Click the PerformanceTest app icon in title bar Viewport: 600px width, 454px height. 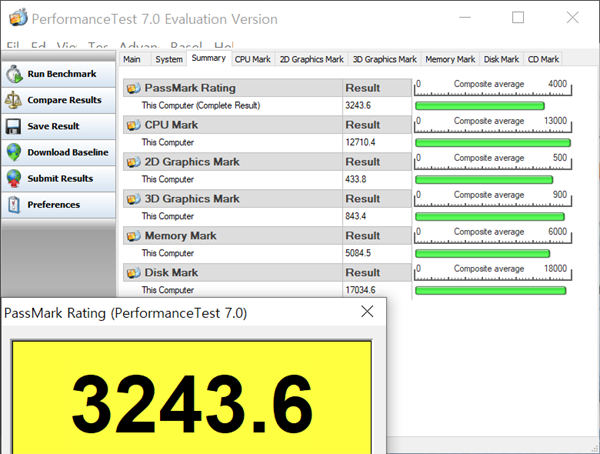pyautogui.click(x=18, y=18)
